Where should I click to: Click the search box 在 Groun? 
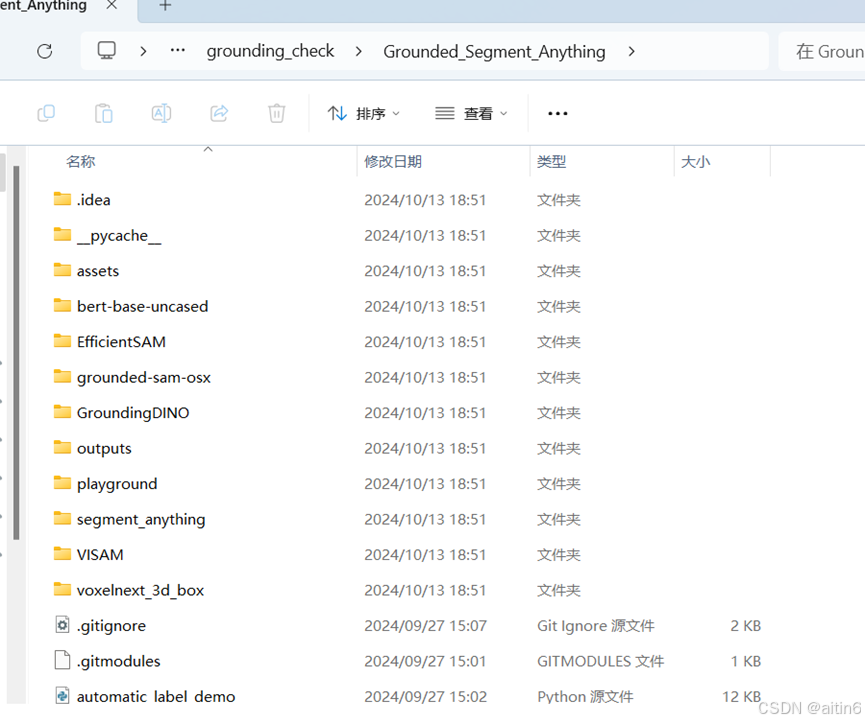[822, 51]
